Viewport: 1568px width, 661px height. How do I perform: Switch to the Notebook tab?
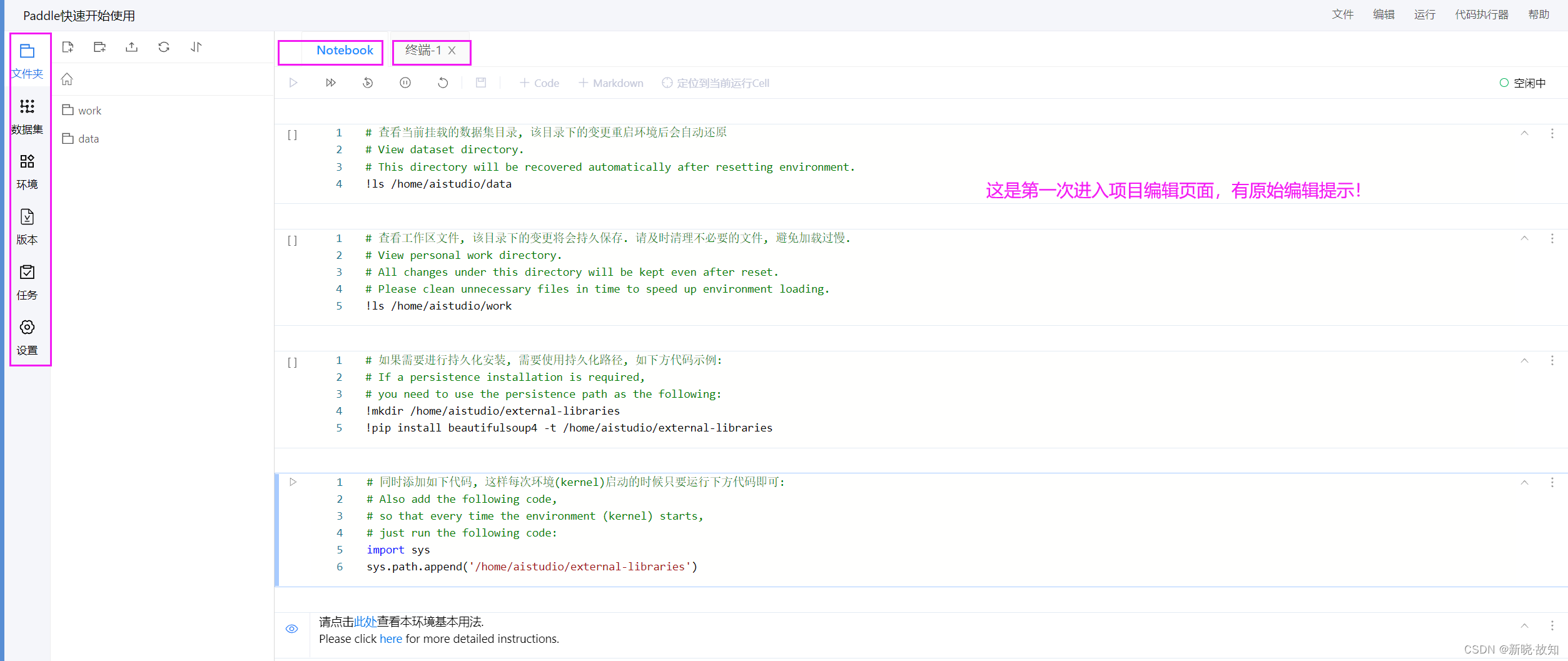pyautogui.click(x=344, y=50)
